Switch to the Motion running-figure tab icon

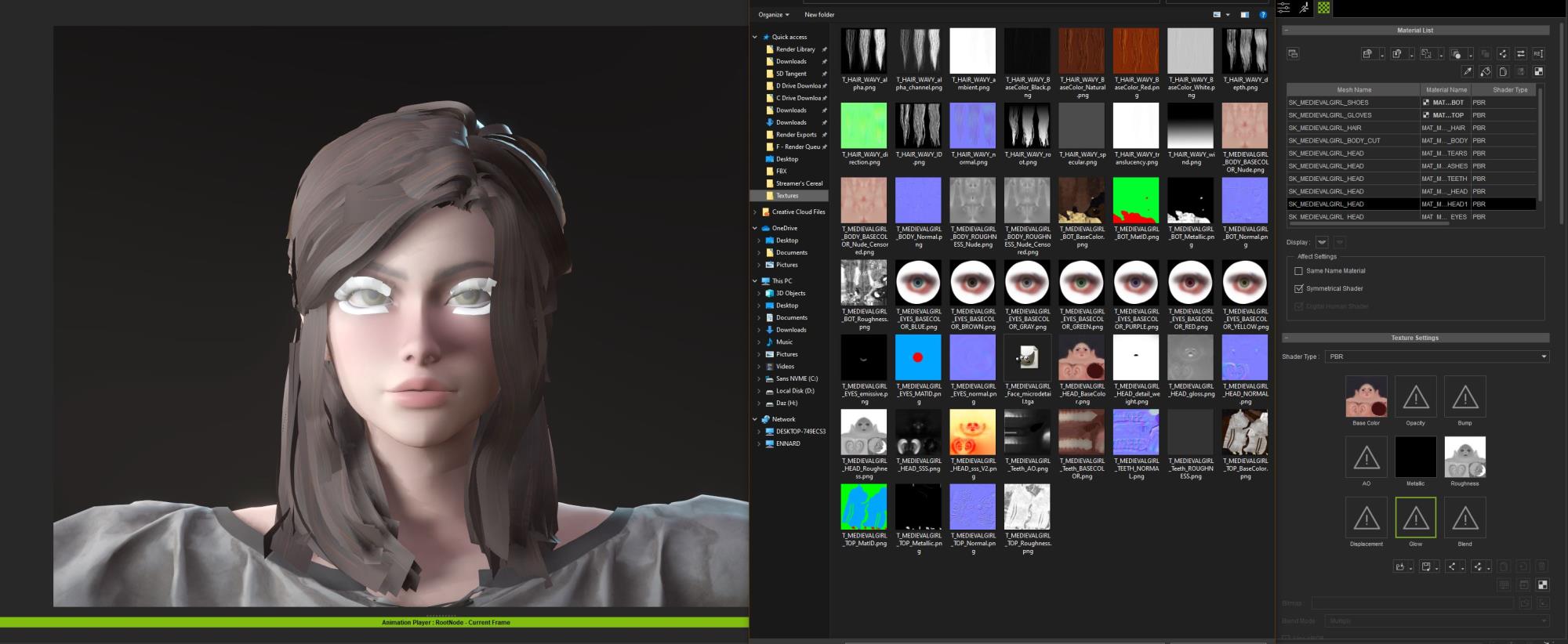tap(1304, 8)
